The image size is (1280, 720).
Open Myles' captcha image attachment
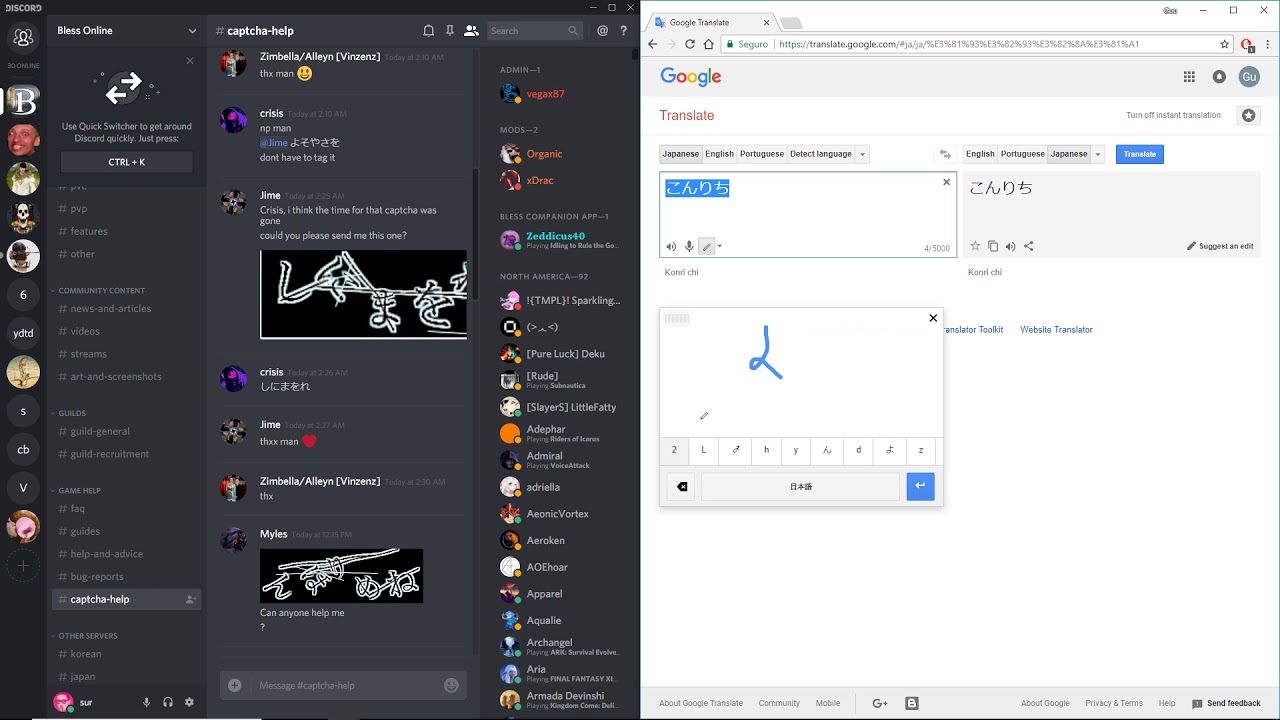(x=341, y=575)
